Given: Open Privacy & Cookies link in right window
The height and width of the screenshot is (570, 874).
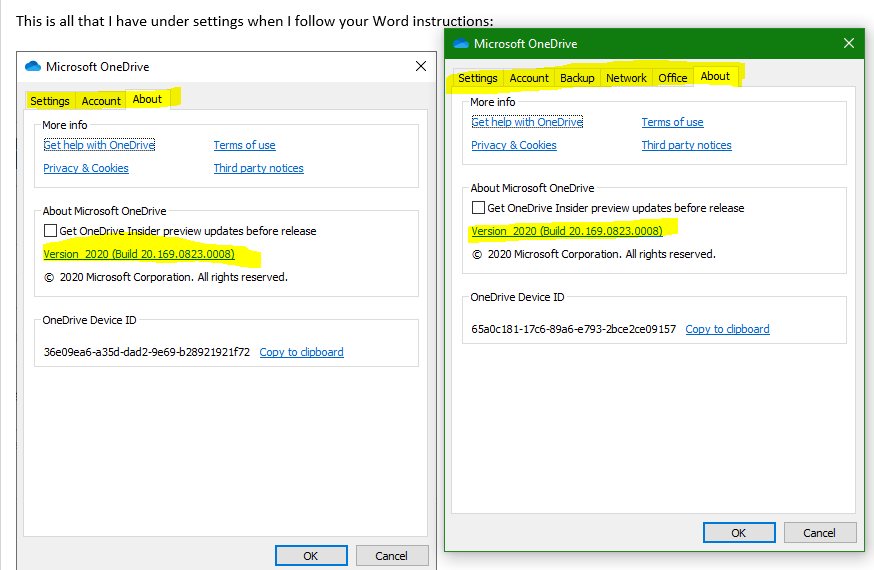Looking at the screenshot, I should 514,145.
